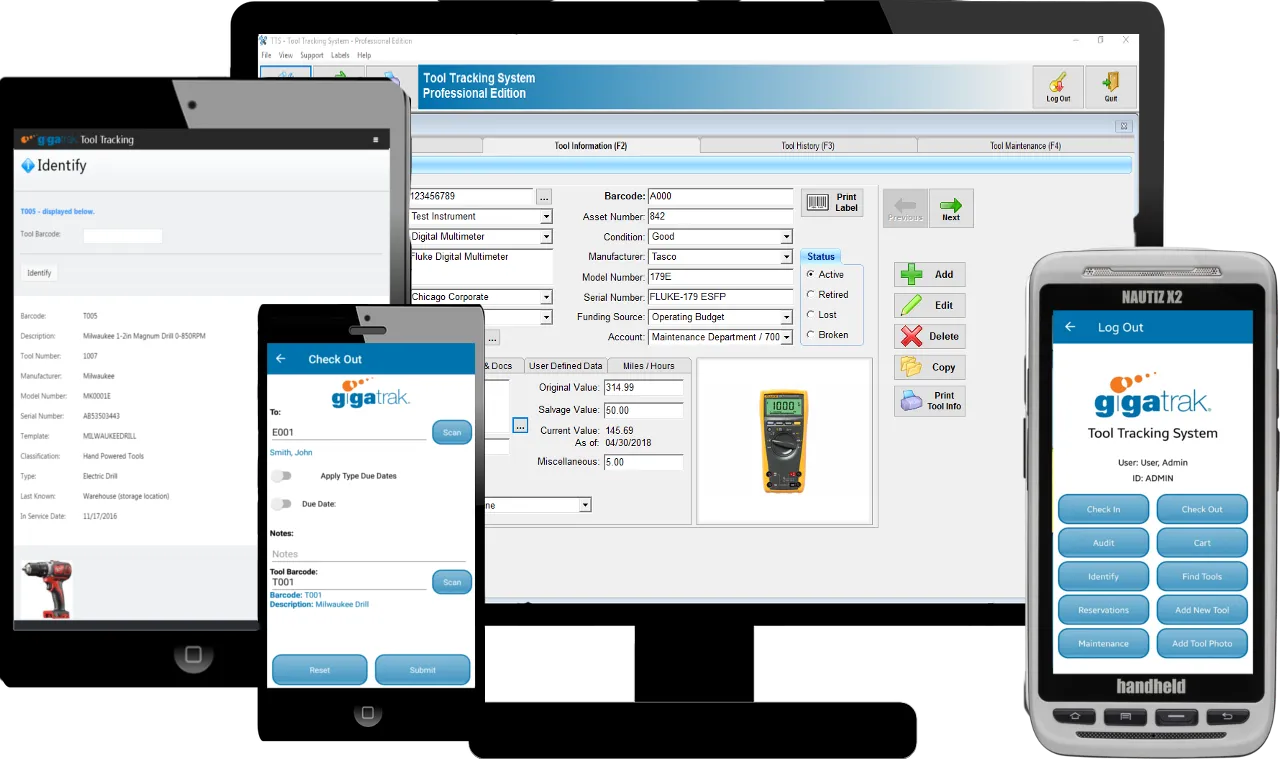
Task: Tap Reset on the phone Check Out screen
Action: [x=320, y=670]
